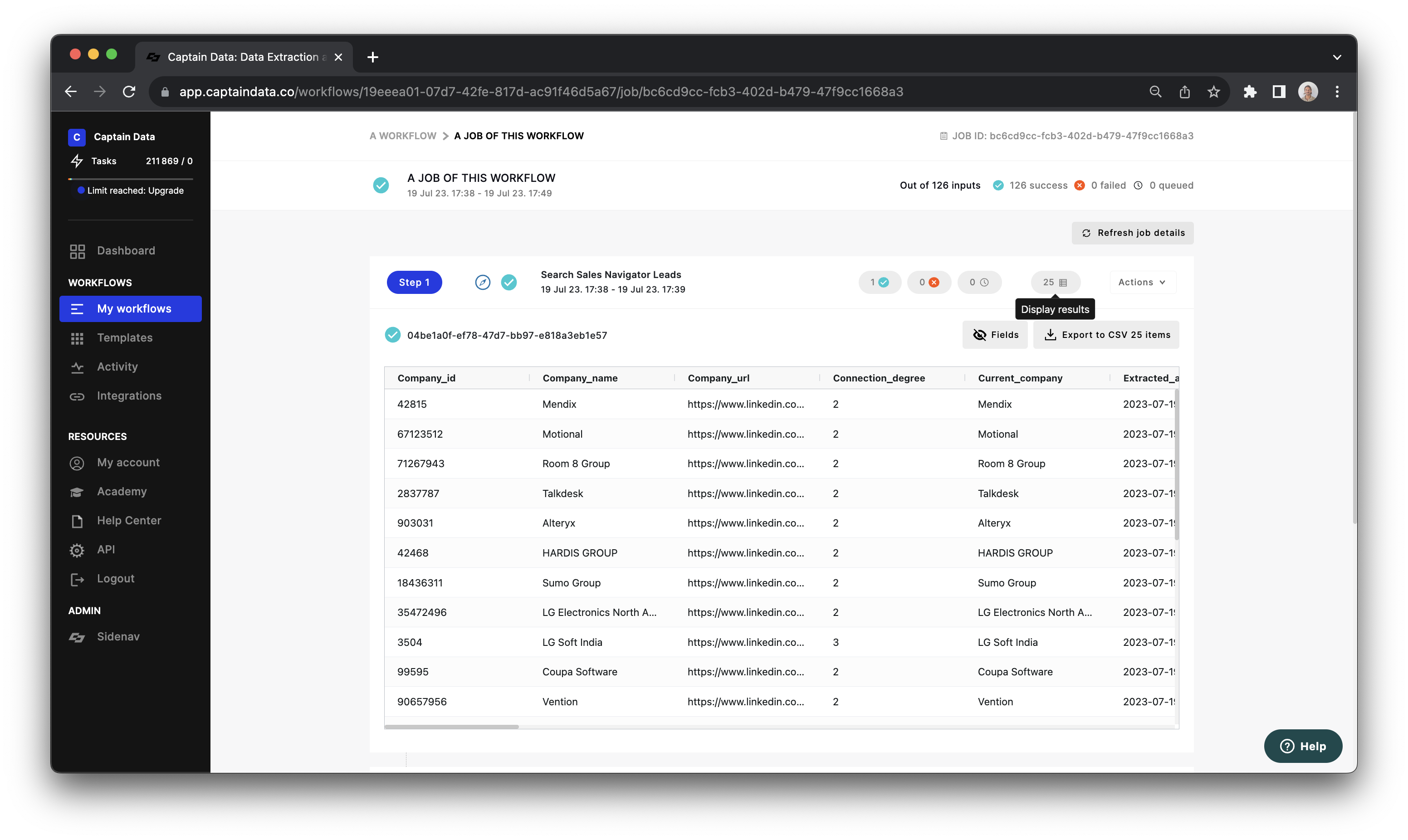The height and width of the screenshot is (840, 1408).
Task: Expand the tab search chevron
Action: (1337, 57)
